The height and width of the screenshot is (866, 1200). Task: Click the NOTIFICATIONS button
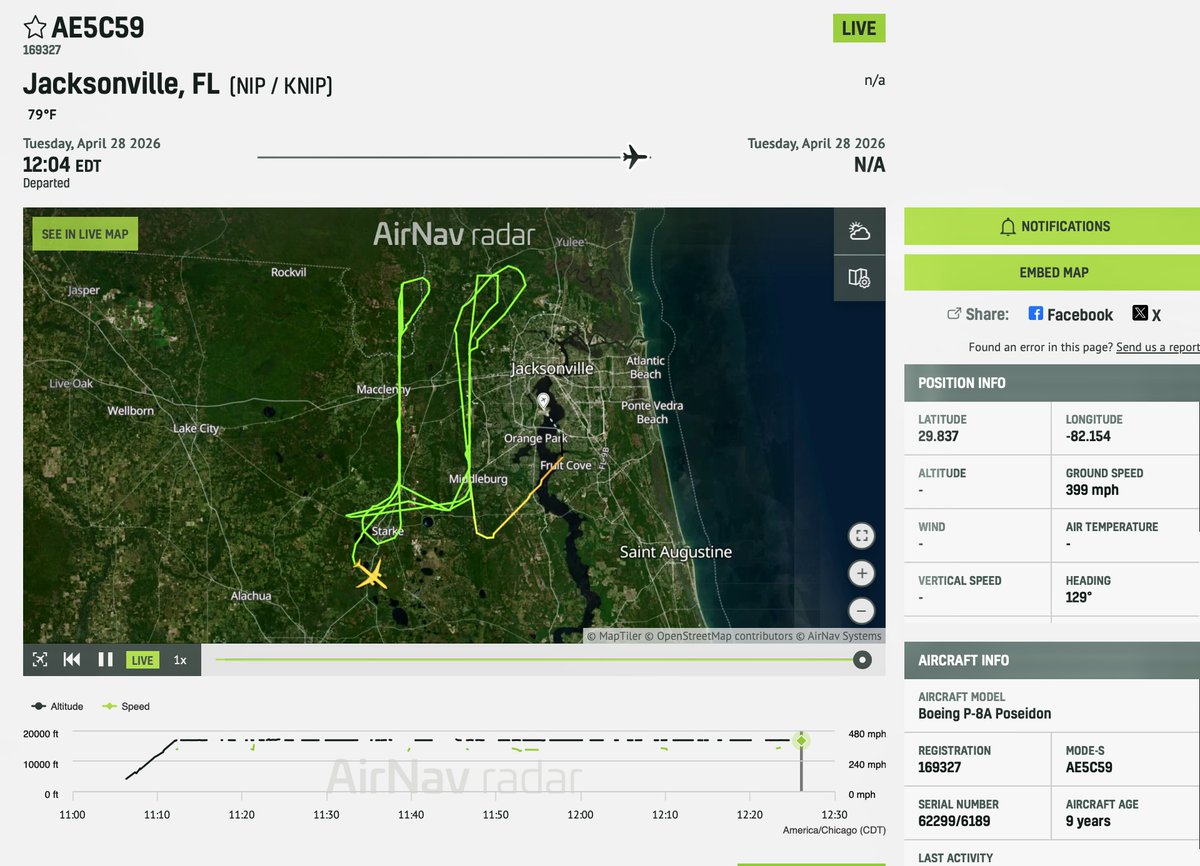click(x=1052, y=226)
